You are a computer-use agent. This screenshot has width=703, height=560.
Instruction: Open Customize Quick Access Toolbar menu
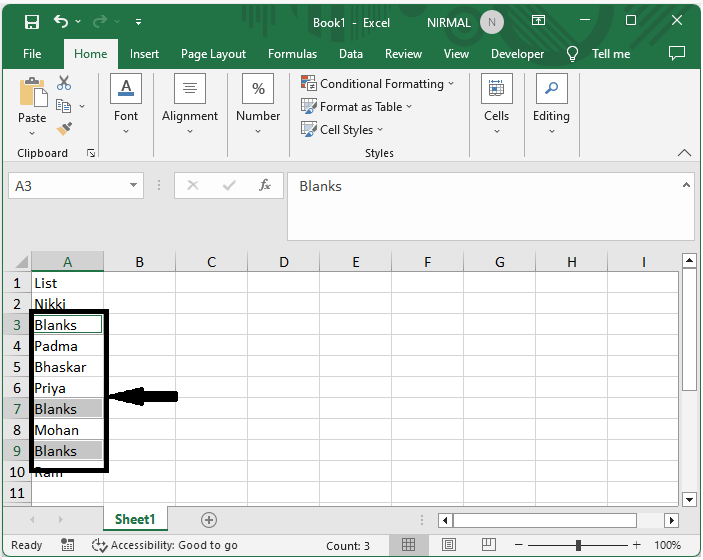139,22
